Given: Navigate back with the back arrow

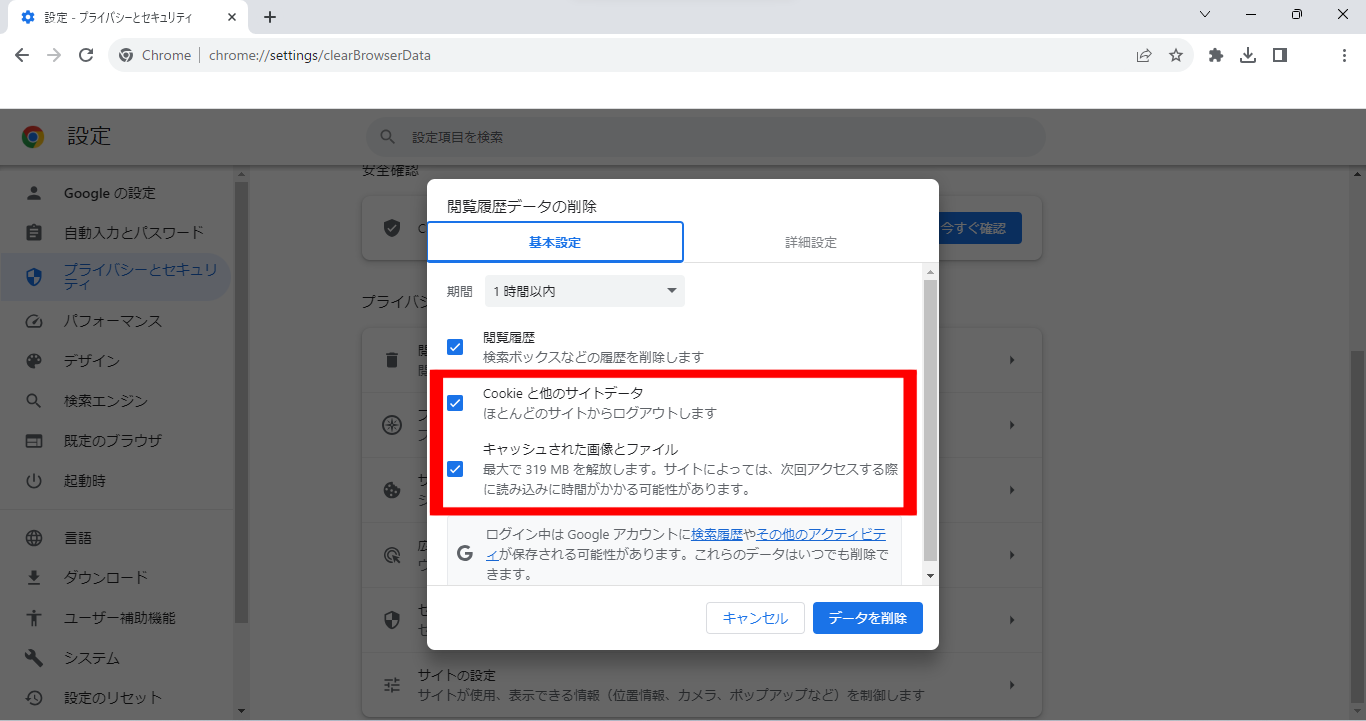Looking at the screenshot, I should coord(22,55).
